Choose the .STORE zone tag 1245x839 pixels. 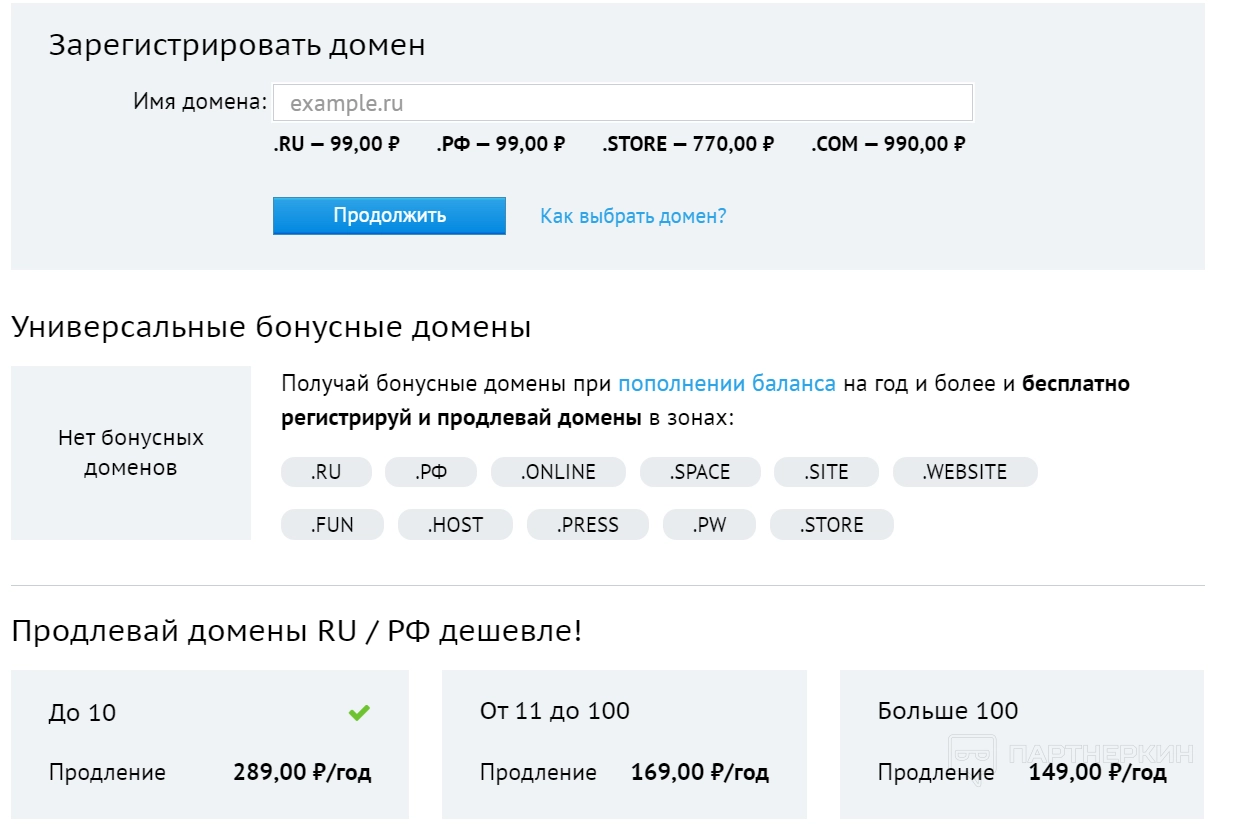[x=831, y=525]
